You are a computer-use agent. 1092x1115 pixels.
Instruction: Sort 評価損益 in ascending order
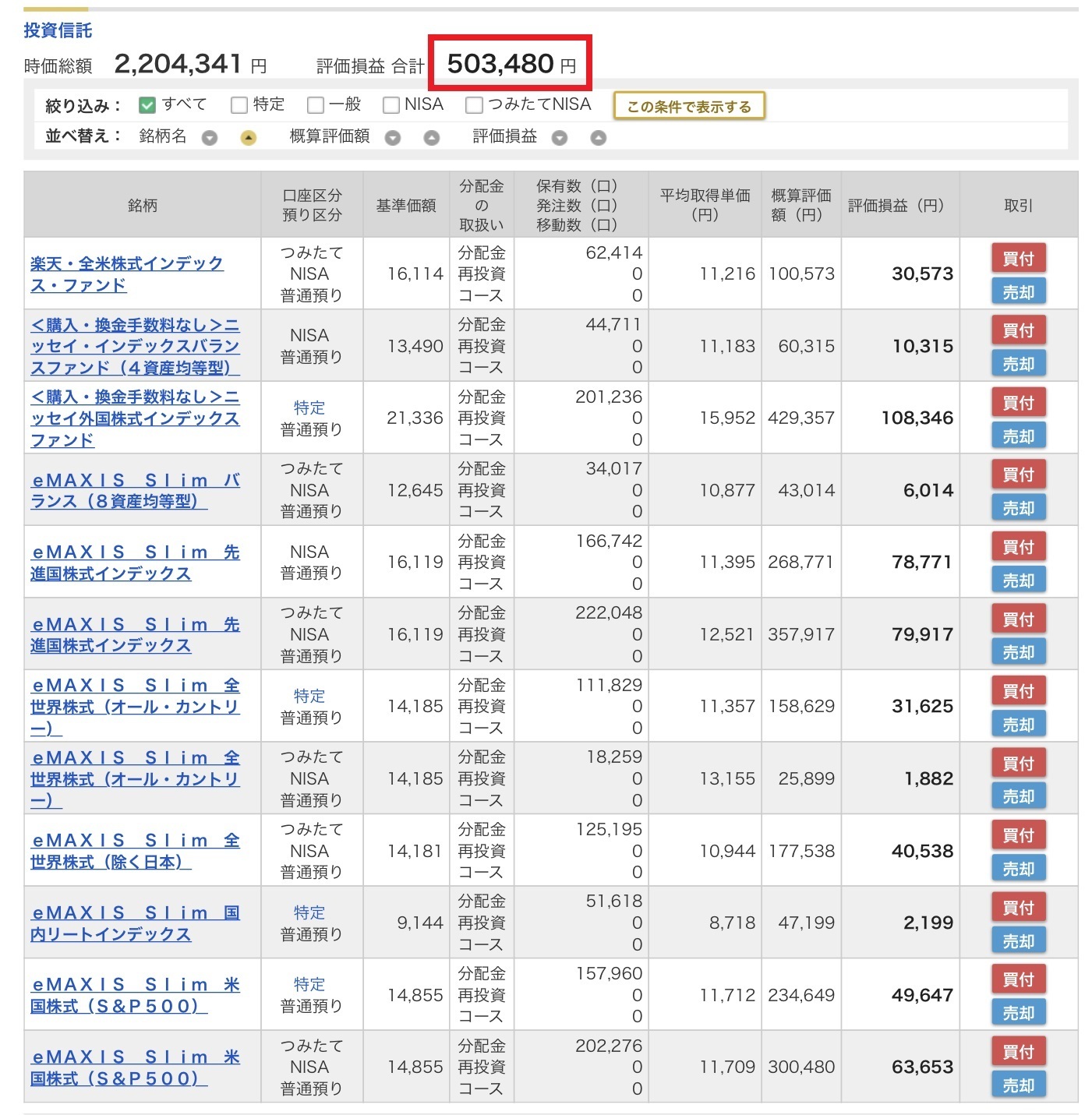tap(598, 138)
